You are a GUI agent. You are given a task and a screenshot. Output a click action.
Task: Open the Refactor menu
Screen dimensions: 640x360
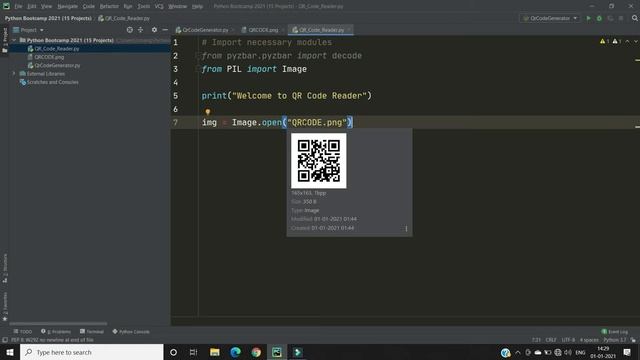point(109,6)
